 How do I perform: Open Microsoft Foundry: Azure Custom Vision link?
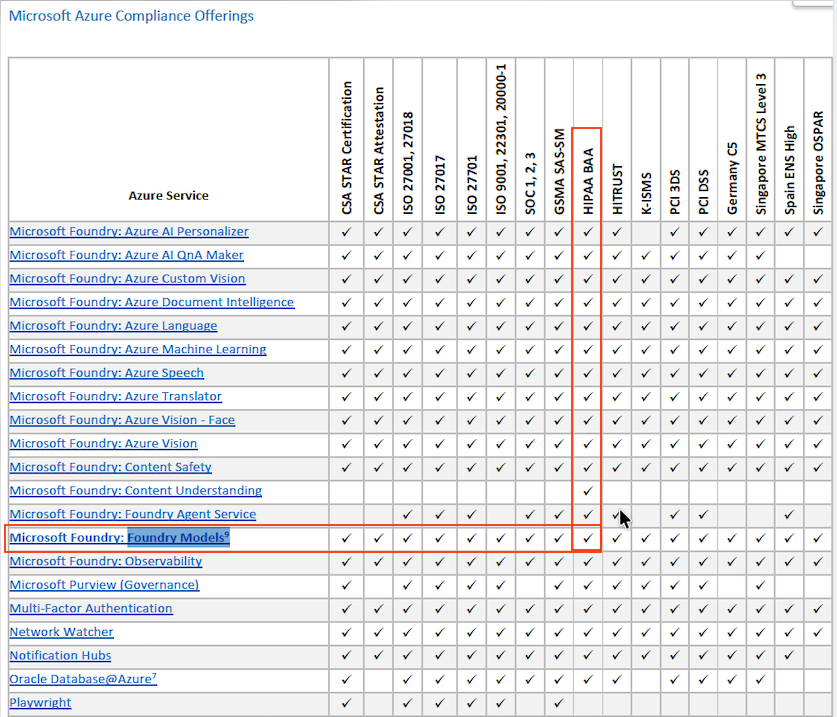(128, 279)
